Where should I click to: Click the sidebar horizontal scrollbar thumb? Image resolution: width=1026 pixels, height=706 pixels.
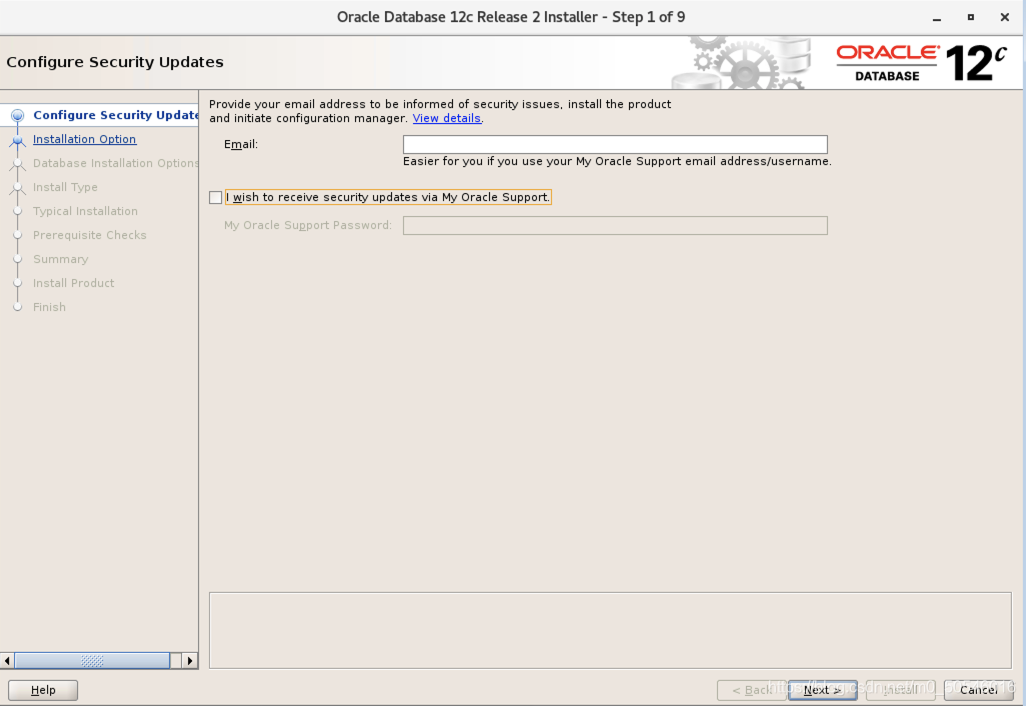point(92,661)
